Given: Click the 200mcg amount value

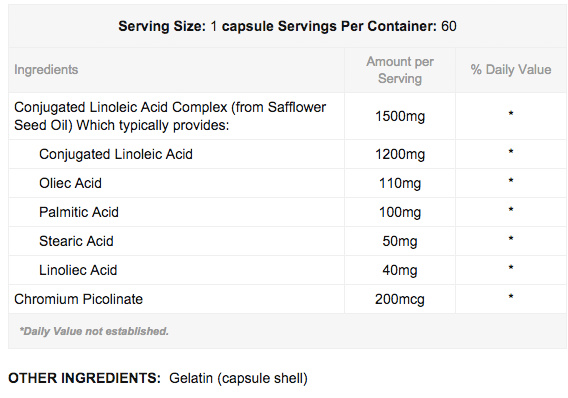Looking at the screenshot, I should coord(400,299).
